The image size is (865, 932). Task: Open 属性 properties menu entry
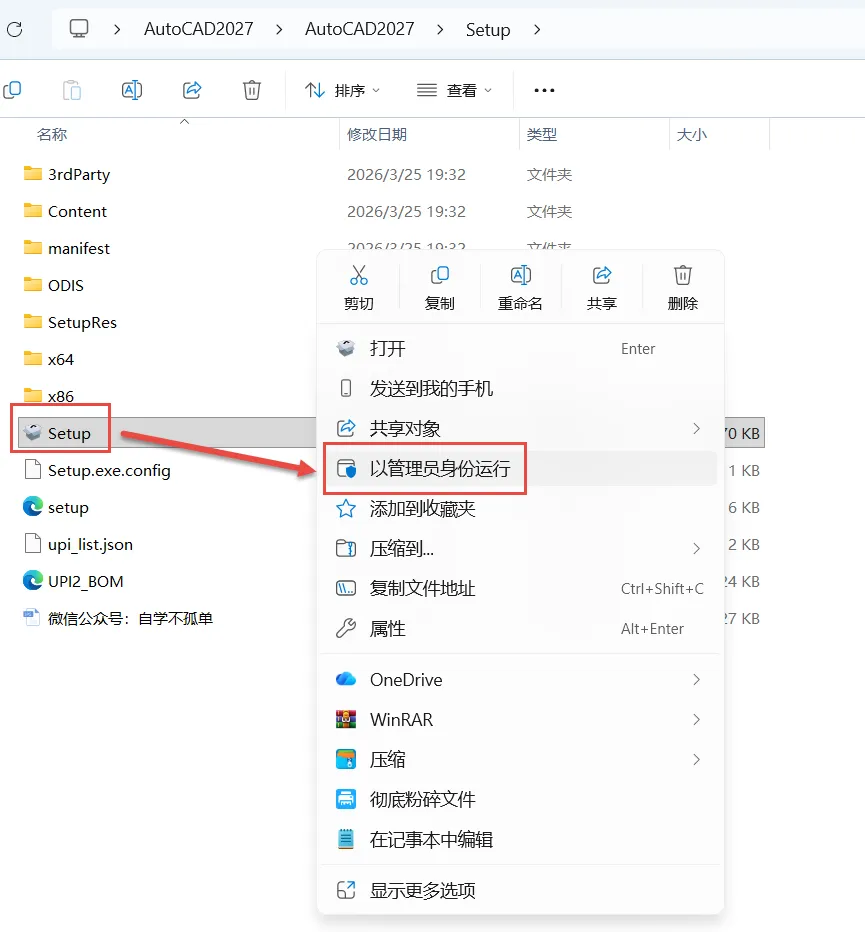tap(520, 628)
